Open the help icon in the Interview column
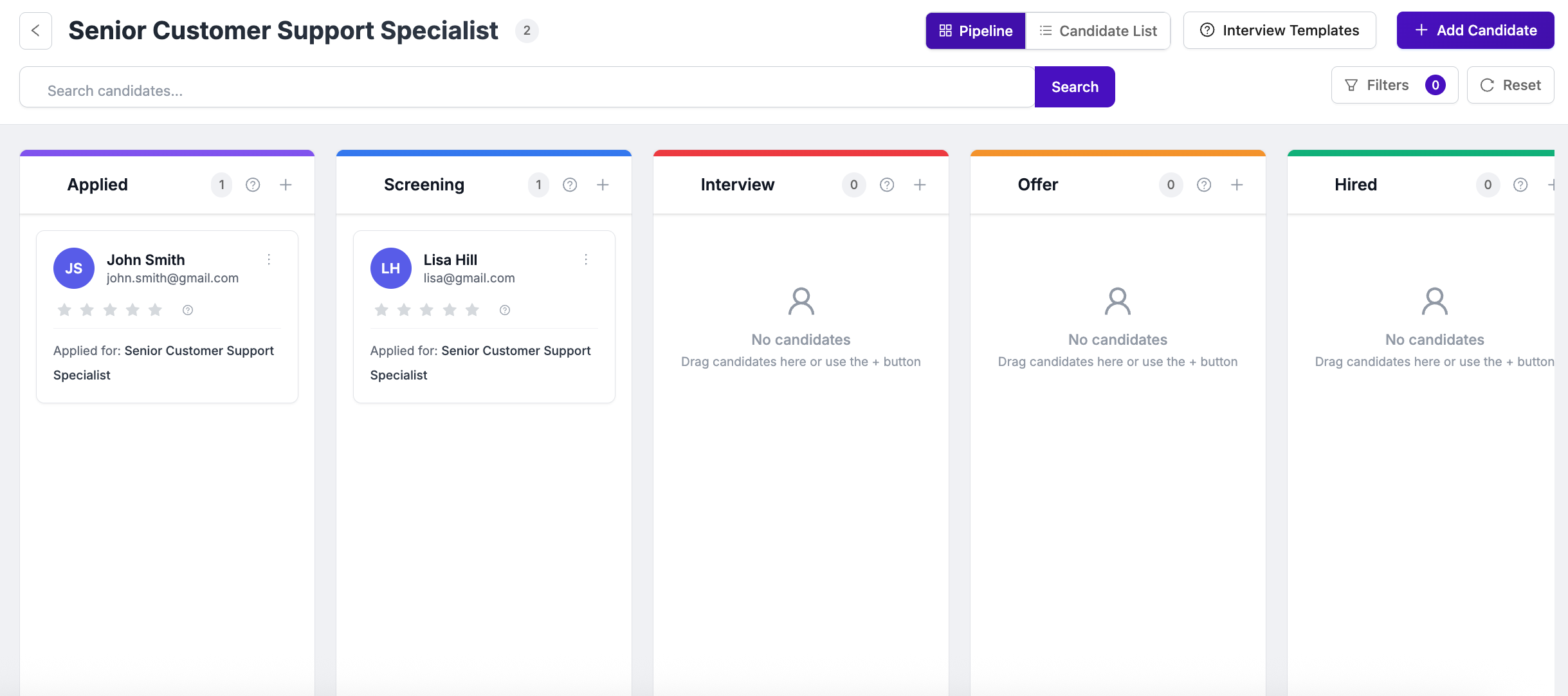The width and height of the screenshot is (1568, 696). point(887,185)
